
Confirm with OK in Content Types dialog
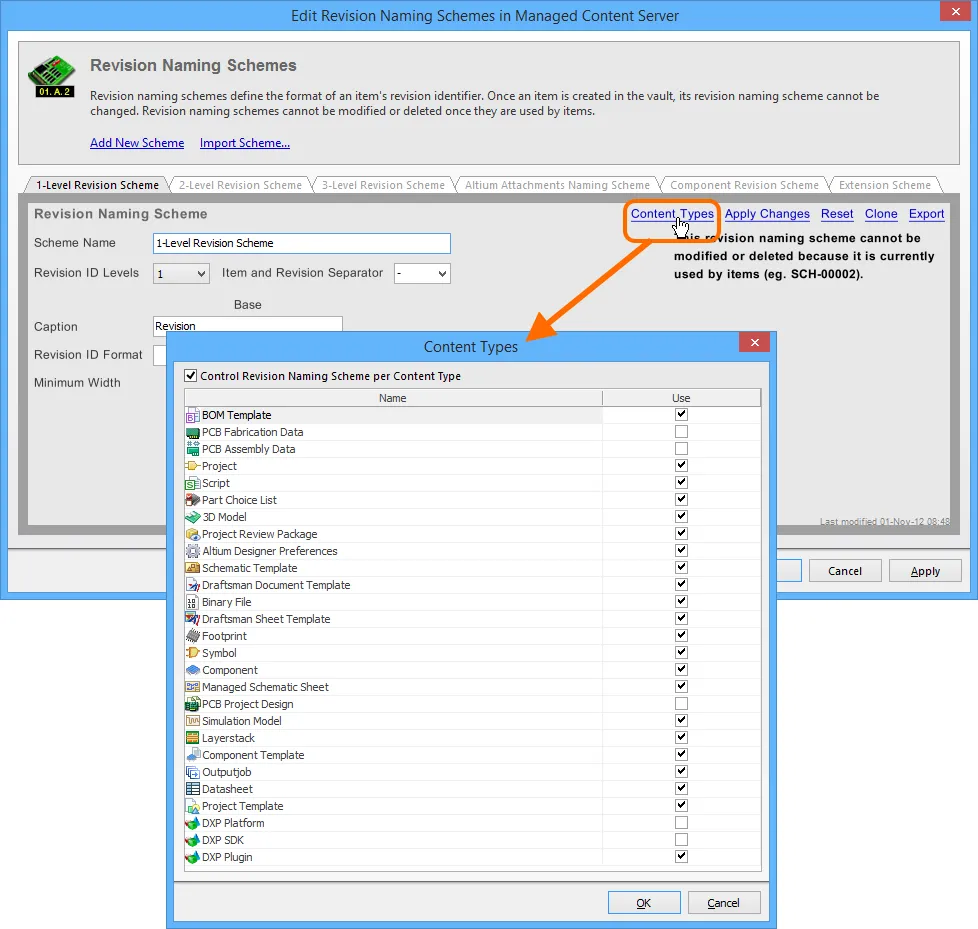[x=644, y=903]
